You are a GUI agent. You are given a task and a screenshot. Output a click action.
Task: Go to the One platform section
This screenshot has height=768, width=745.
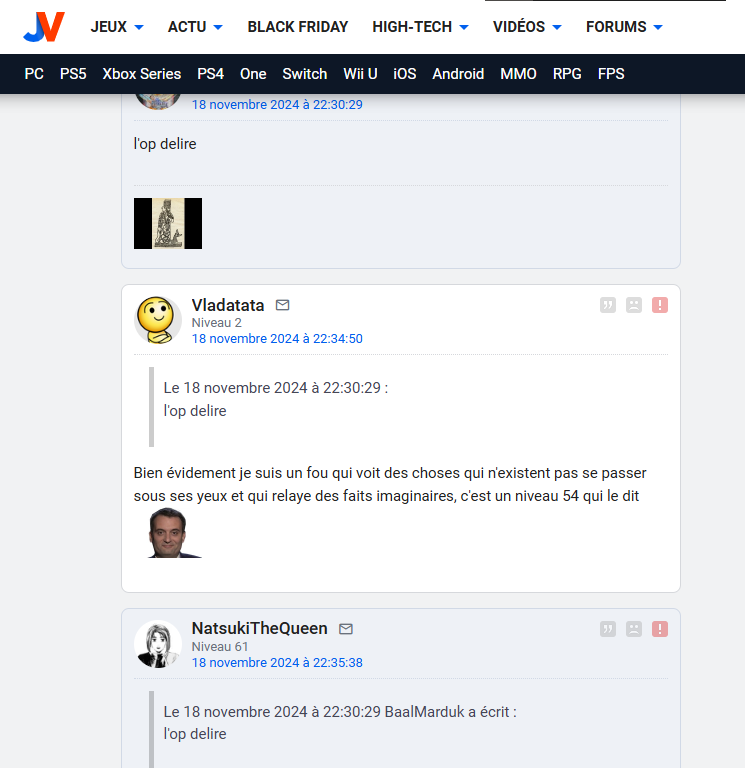point(253,74)
